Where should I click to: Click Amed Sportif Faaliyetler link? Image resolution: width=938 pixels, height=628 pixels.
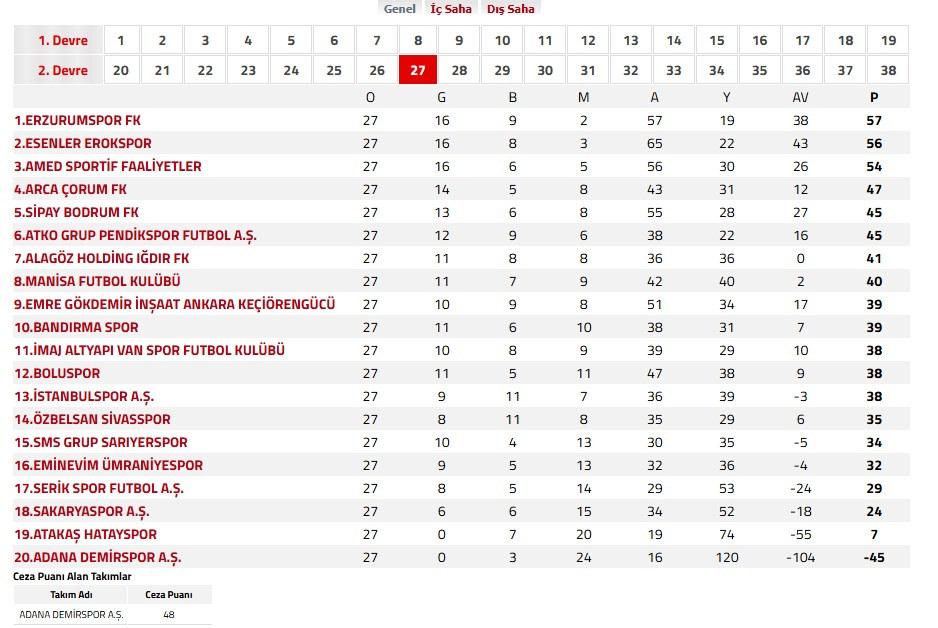[108, 166]
